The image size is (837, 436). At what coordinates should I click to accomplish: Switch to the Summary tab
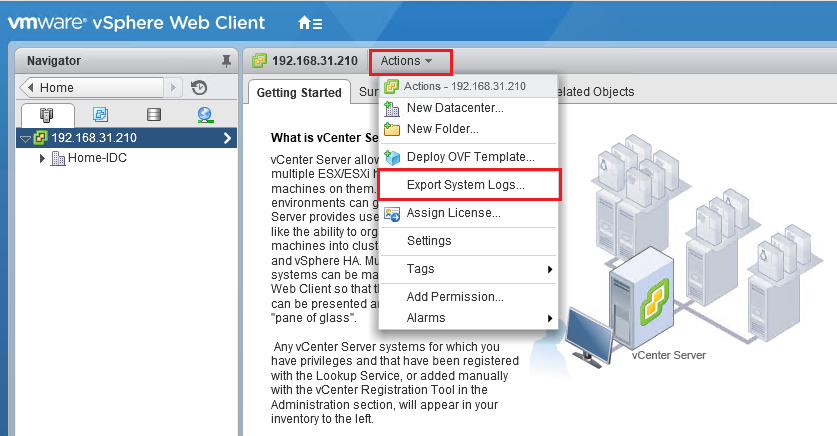[368, 92]
